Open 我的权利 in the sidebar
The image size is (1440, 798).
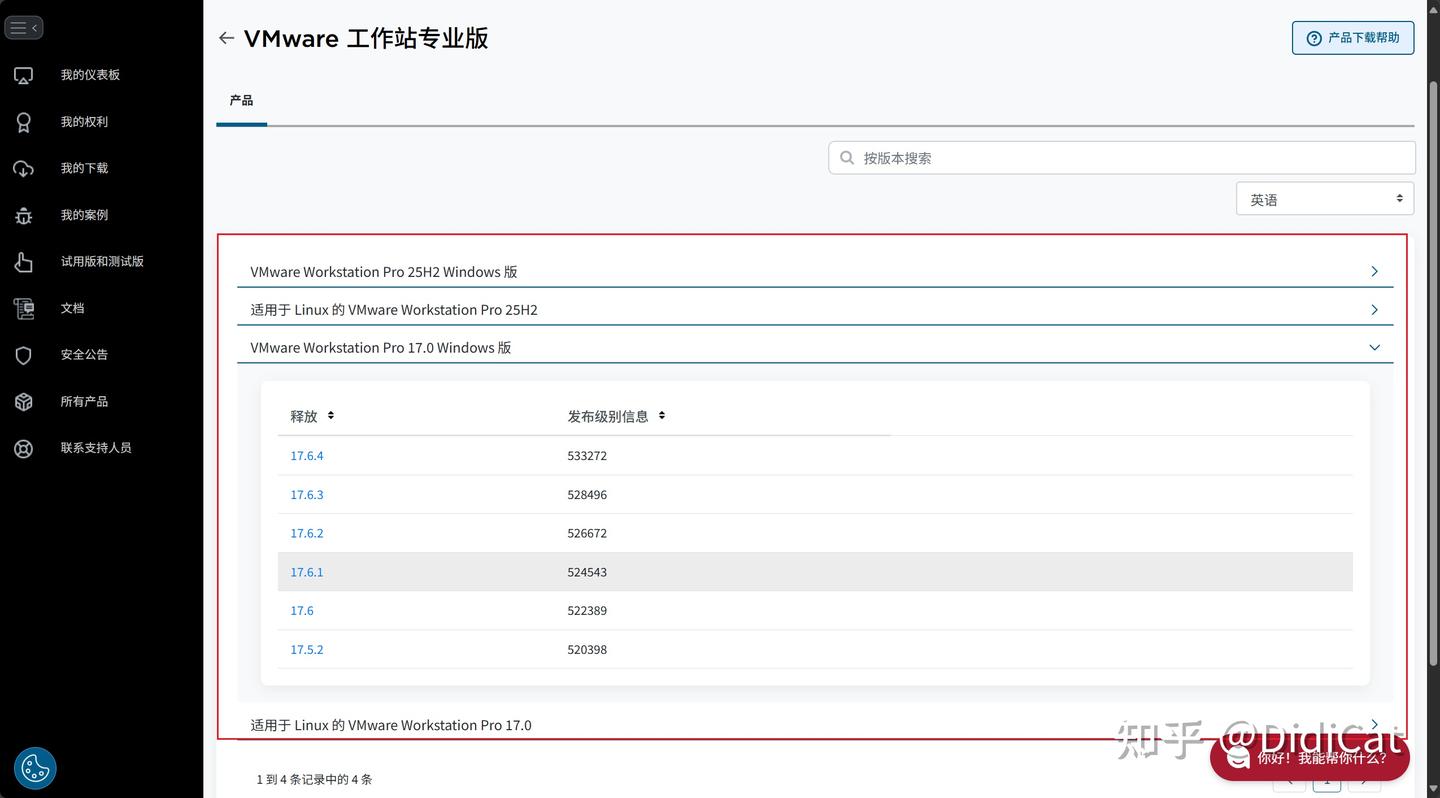click(84, 122)
